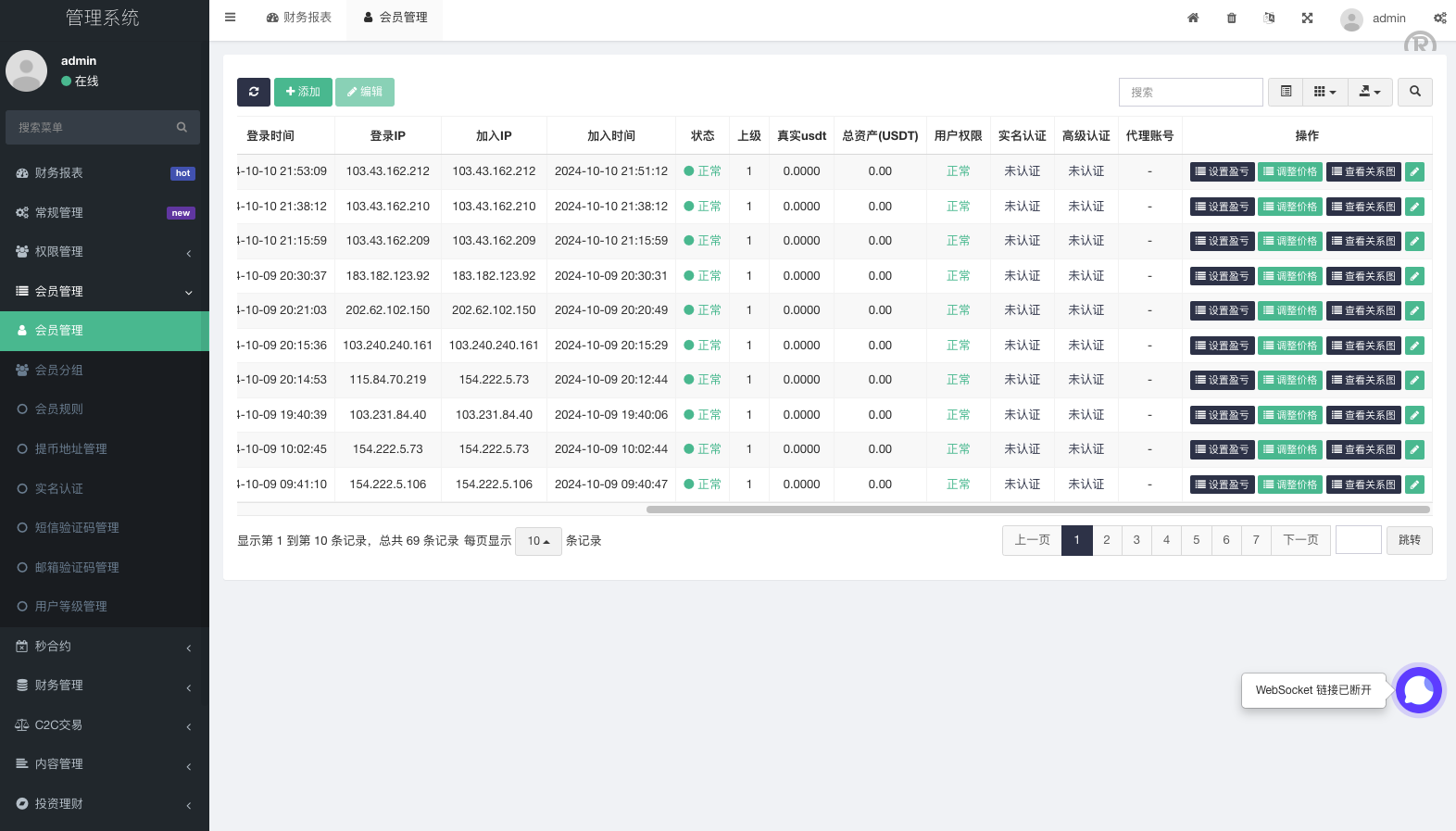Toggle the table list view button

[1286, 92]
